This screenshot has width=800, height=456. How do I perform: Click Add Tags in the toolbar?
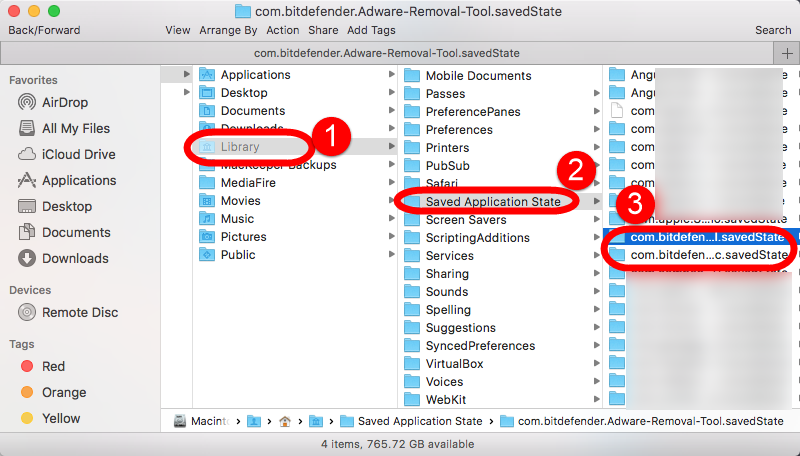[371, 30]
